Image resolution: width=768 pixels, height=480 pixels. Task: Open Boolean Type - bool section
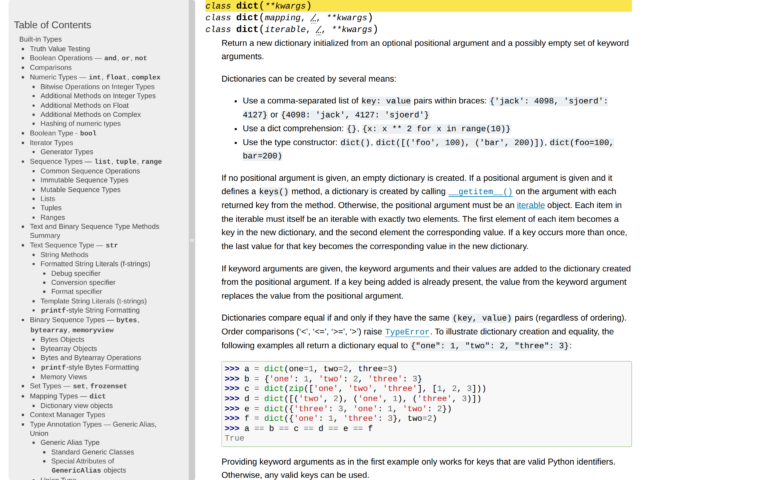pos(63,133)
